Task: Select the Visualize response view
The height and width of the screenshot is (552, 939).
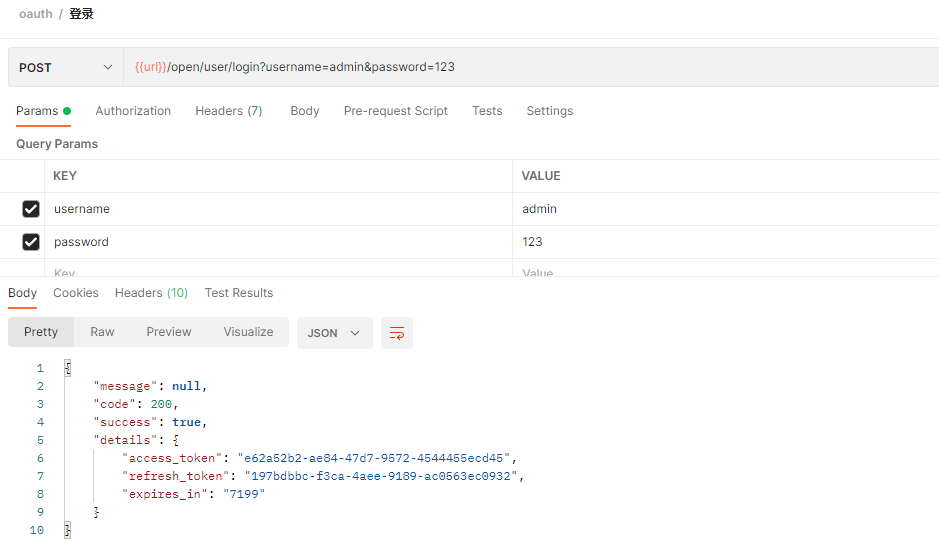Action: point(248,332)
